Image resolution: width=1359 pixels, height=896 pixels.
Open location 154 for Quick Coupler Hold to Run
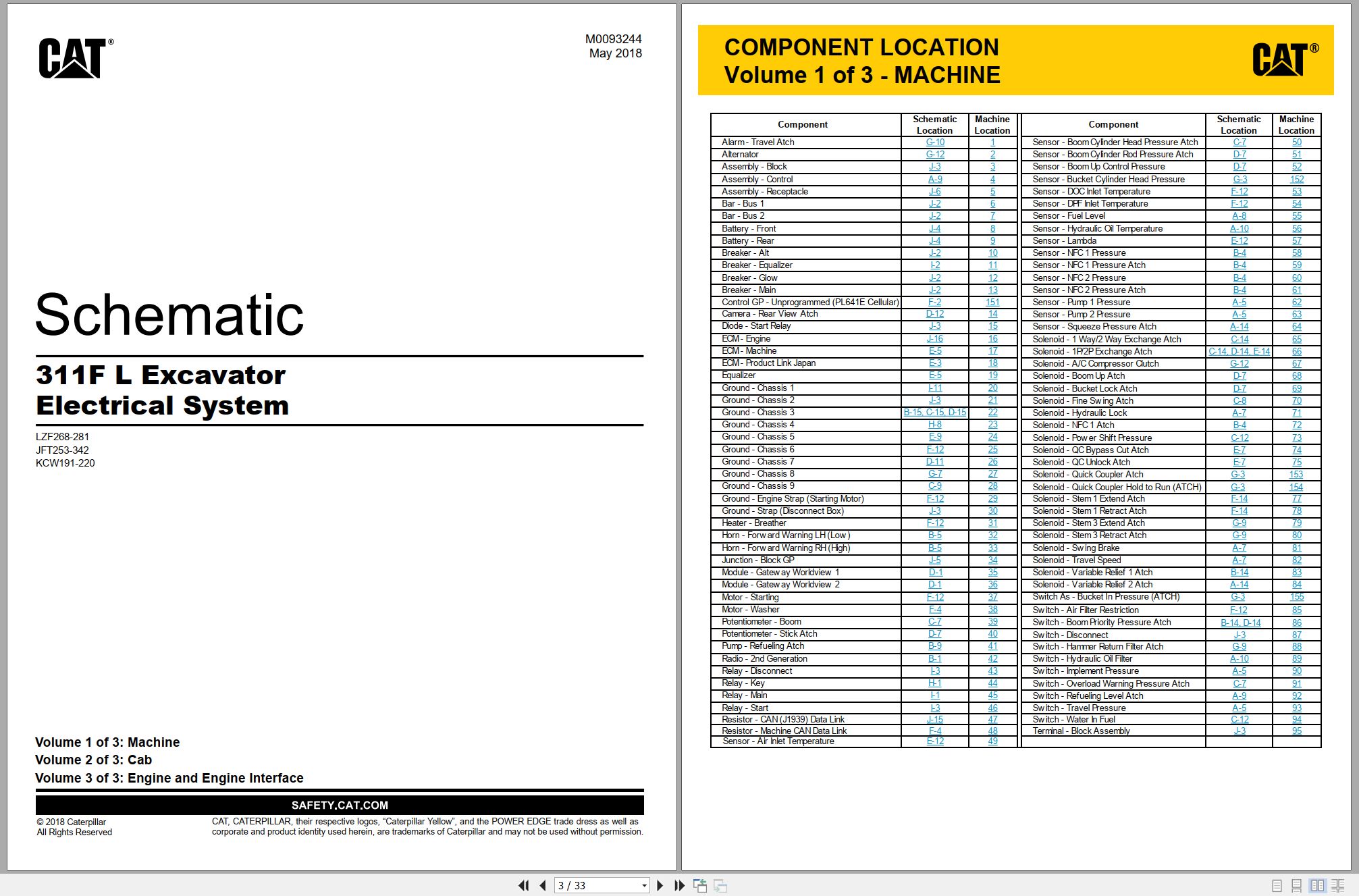[1296, 487]
